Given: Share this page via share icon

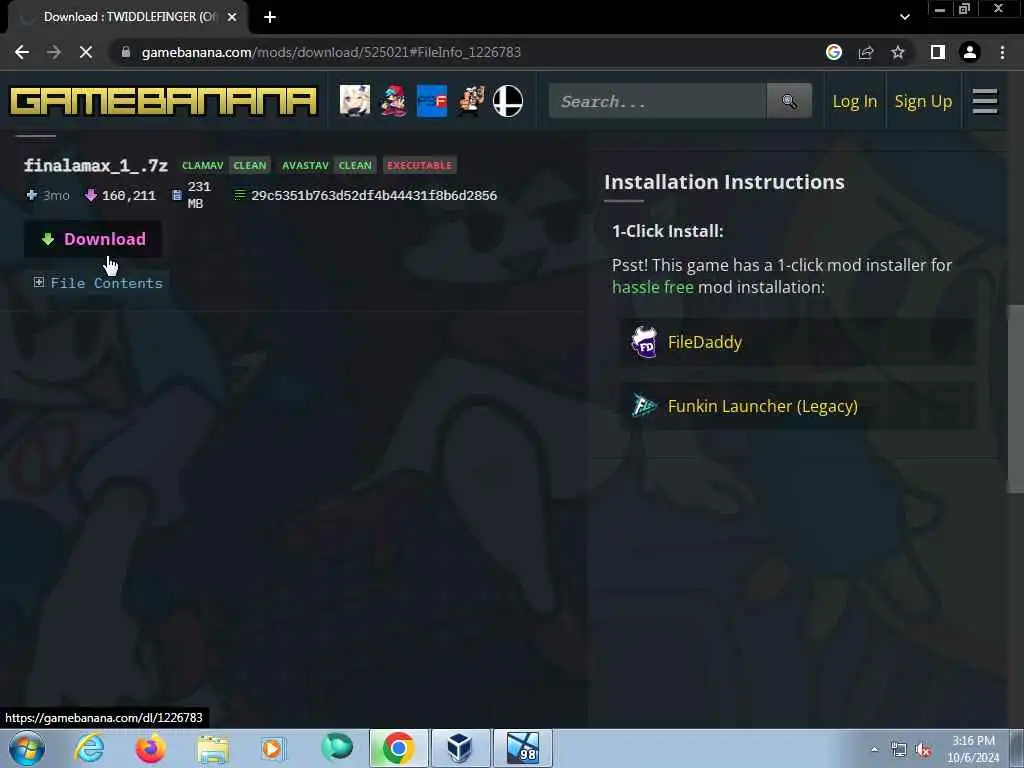Looking at the screenshot, I should [x=866, y=52].
